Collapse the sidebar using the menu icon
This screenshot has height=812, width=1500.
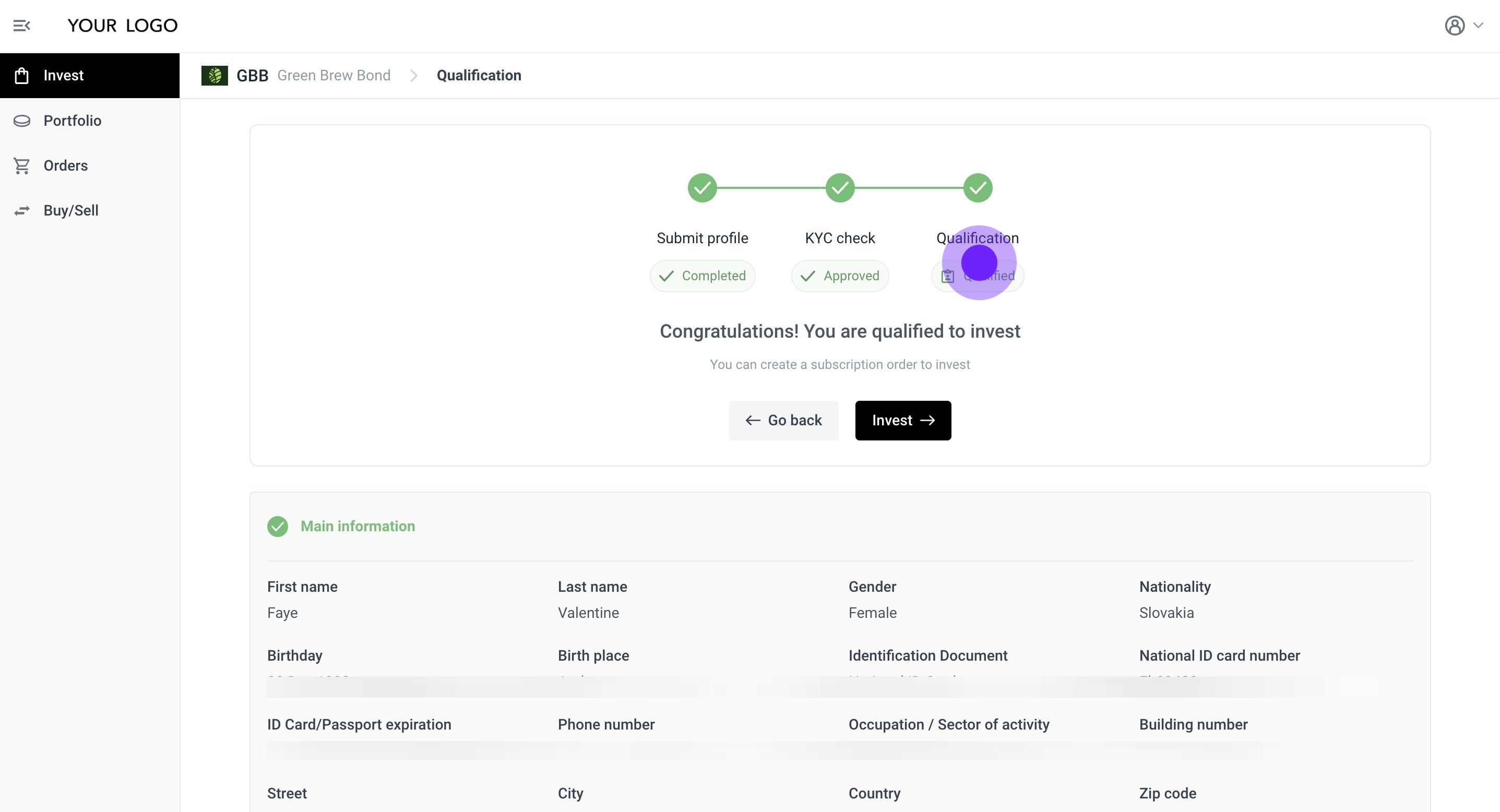(x=21, y=26)
